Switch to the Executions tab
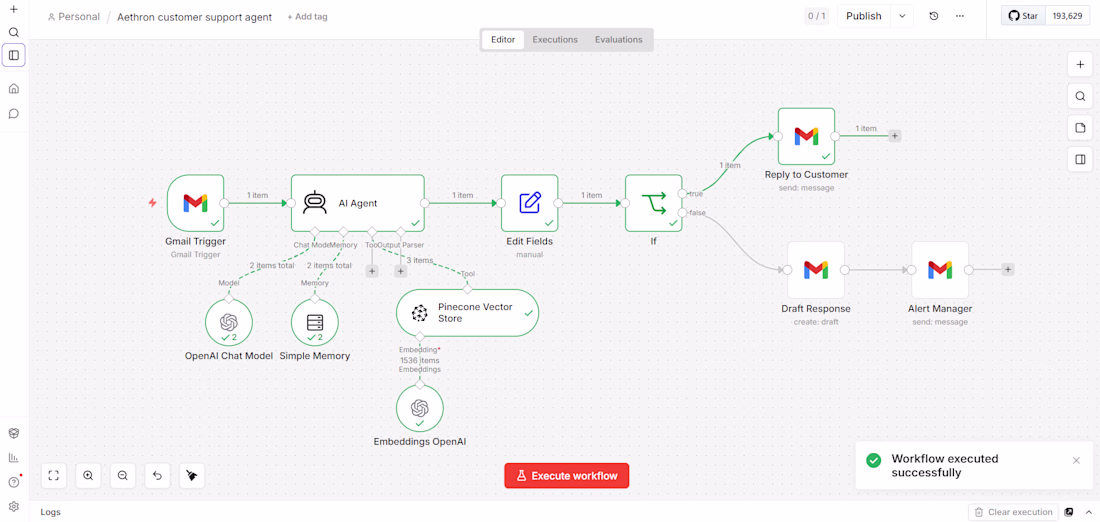Screen dimensions: 1100x522 [555, 40]
